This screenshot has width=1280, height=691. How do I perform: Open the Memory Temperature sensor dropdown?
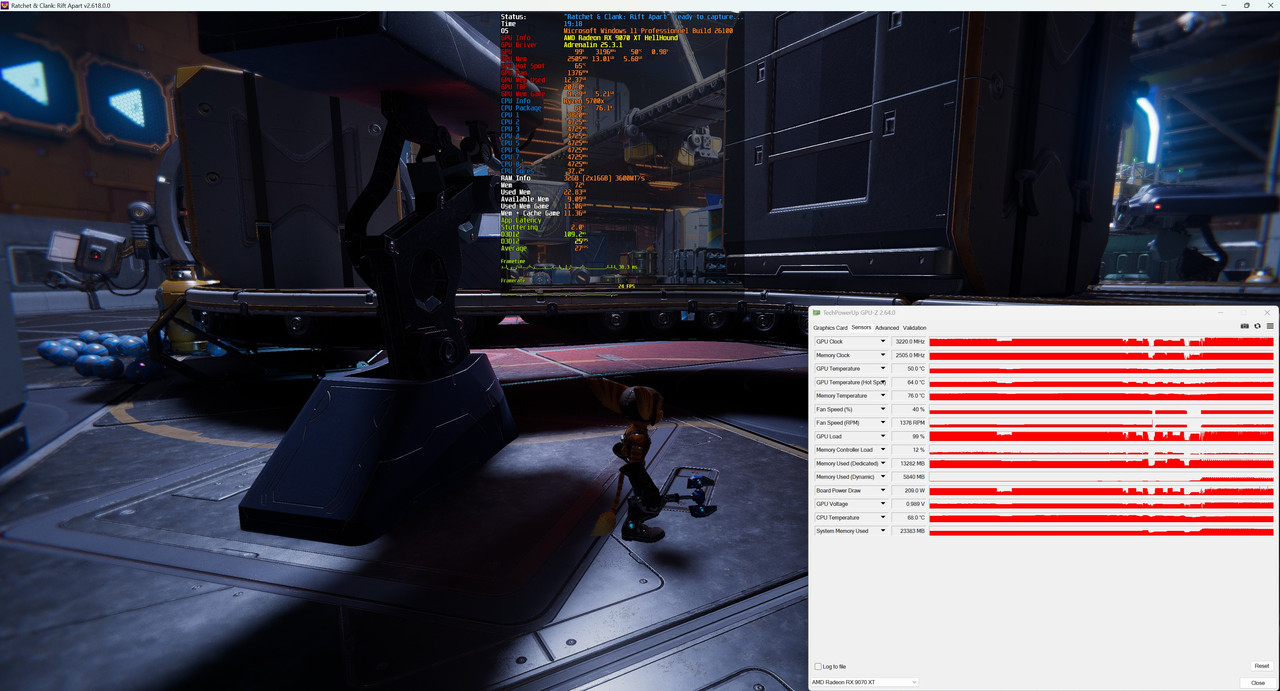tap(883, 396)
